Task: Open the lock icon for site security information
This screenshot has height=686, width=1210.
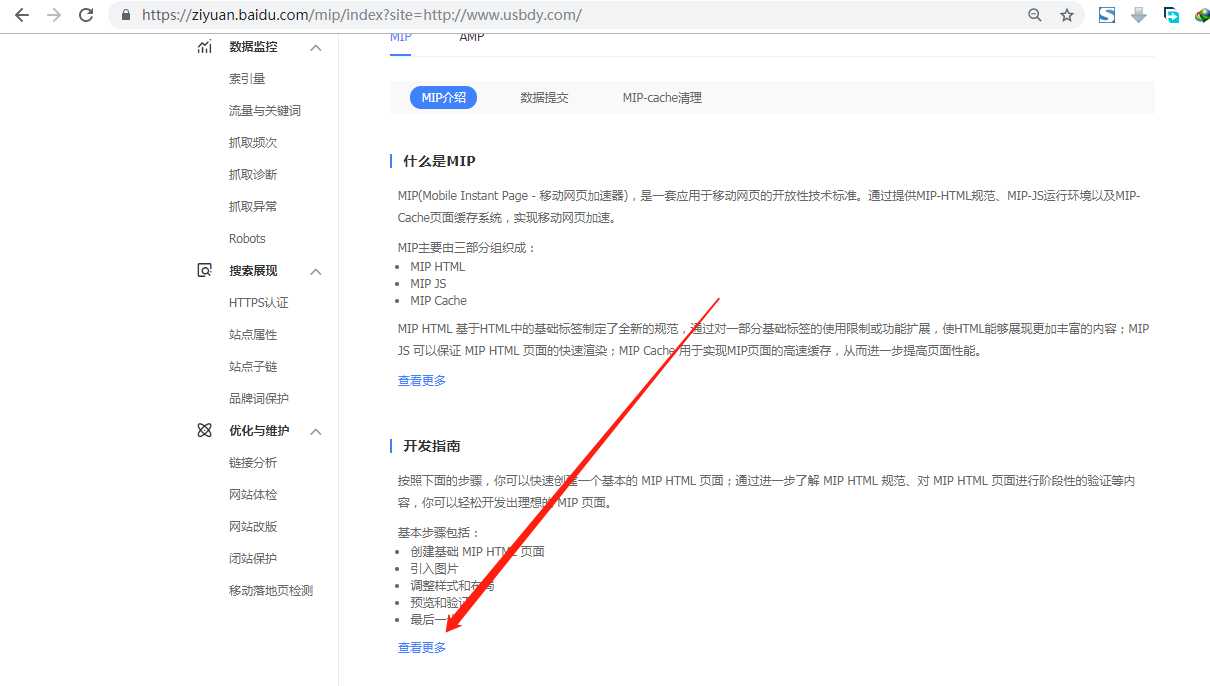Action: click(125, 15)
